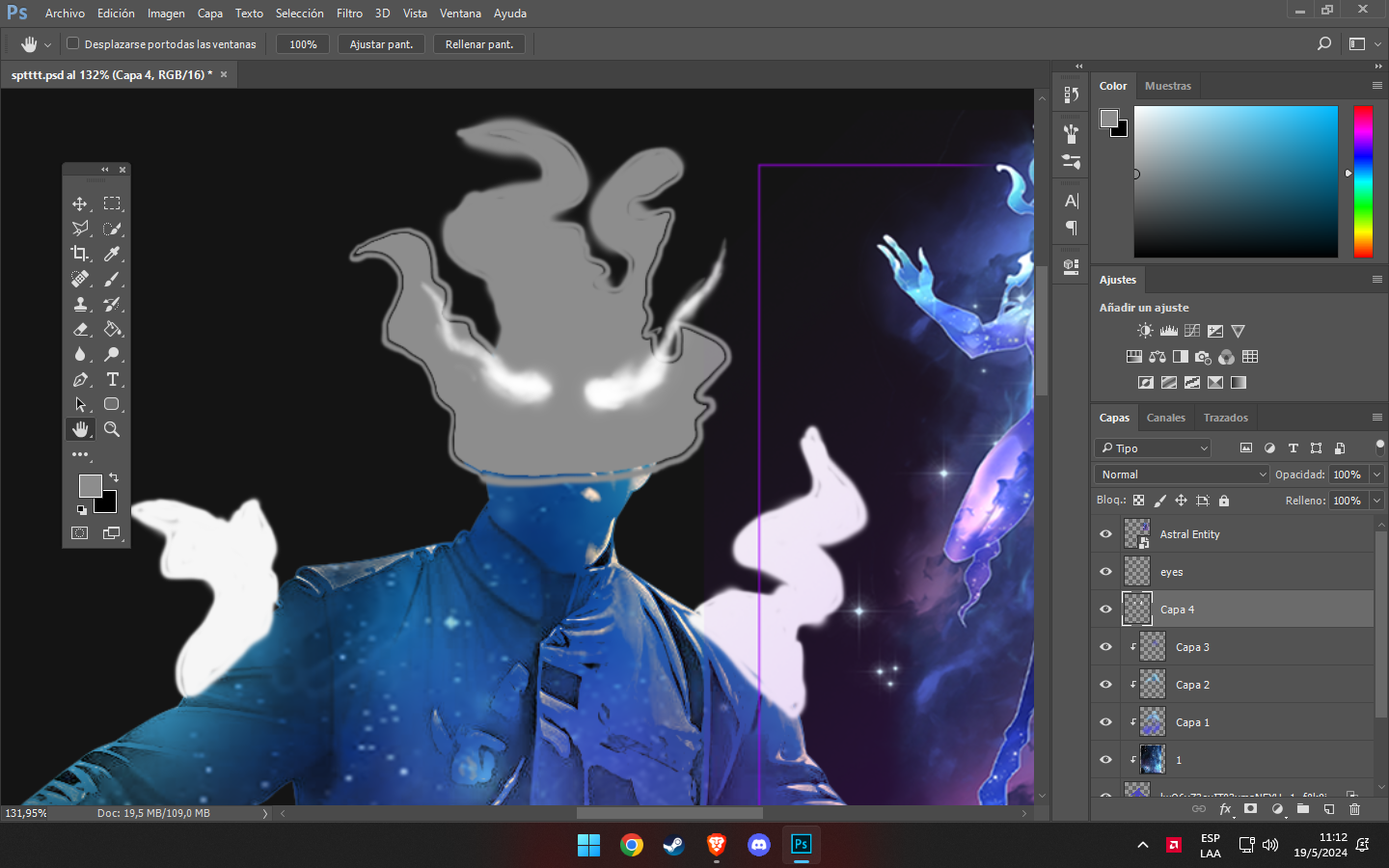Open the Capa menu
Screen dimensions: 1389x868
click(210, 14)
